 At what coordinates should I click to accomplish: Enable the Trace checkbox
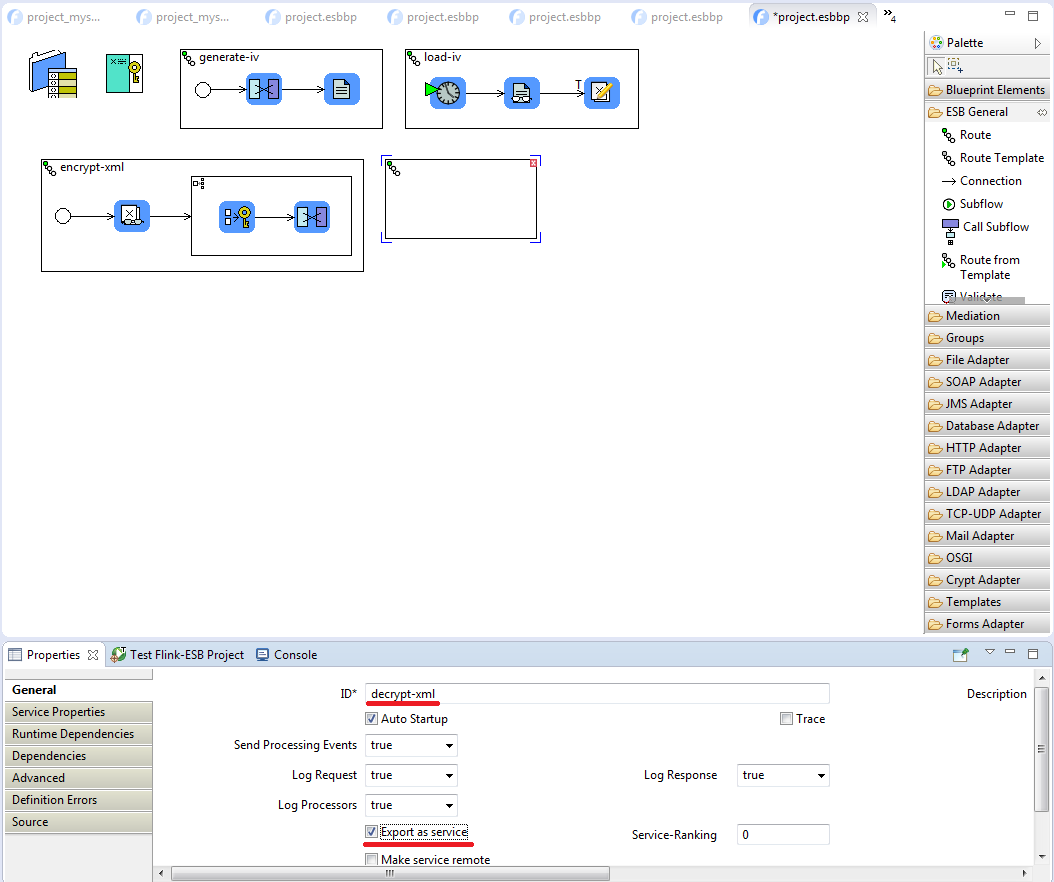[787, 719]
